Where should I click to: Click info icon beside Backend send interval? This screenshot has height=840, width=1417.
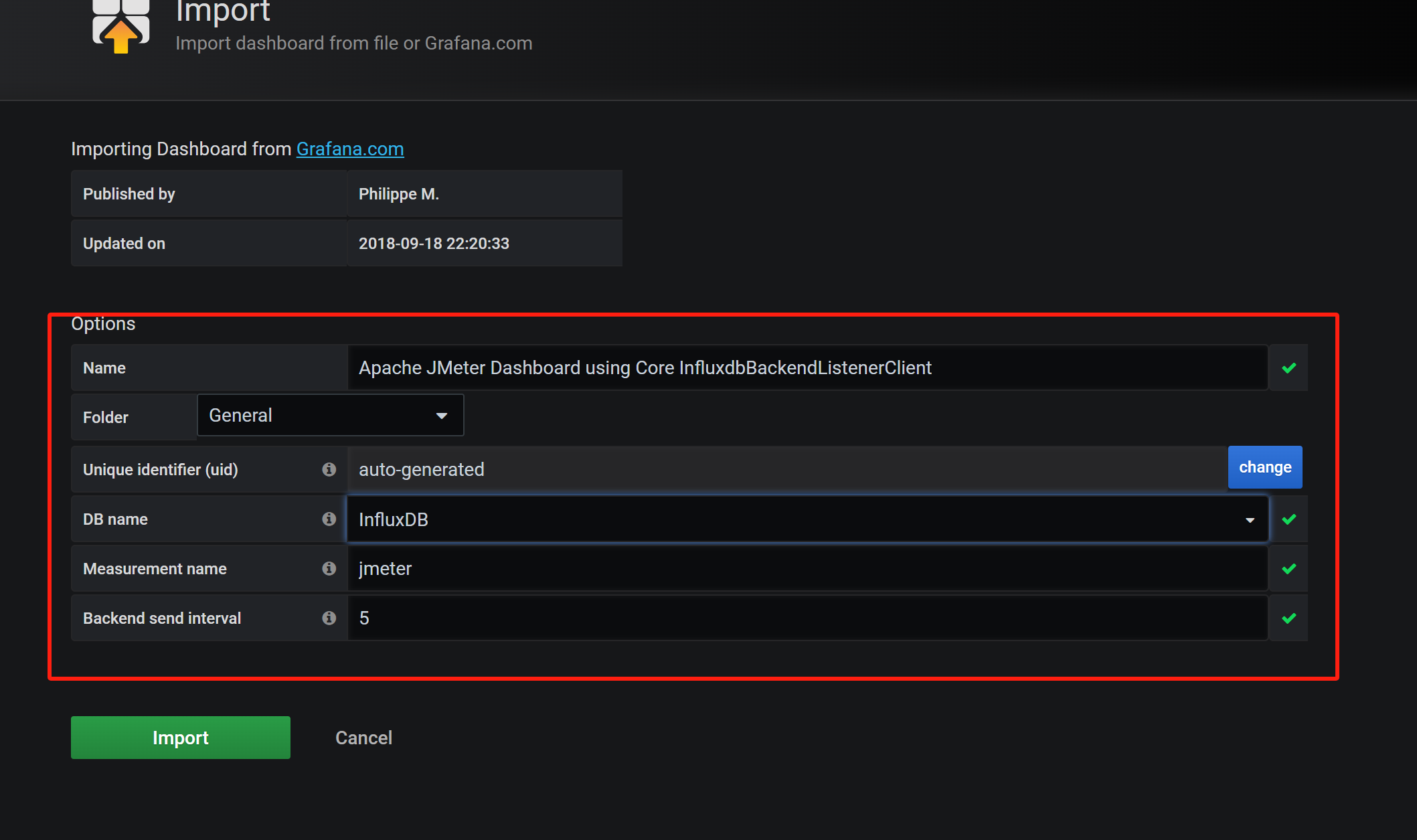[x=329, y=618]
